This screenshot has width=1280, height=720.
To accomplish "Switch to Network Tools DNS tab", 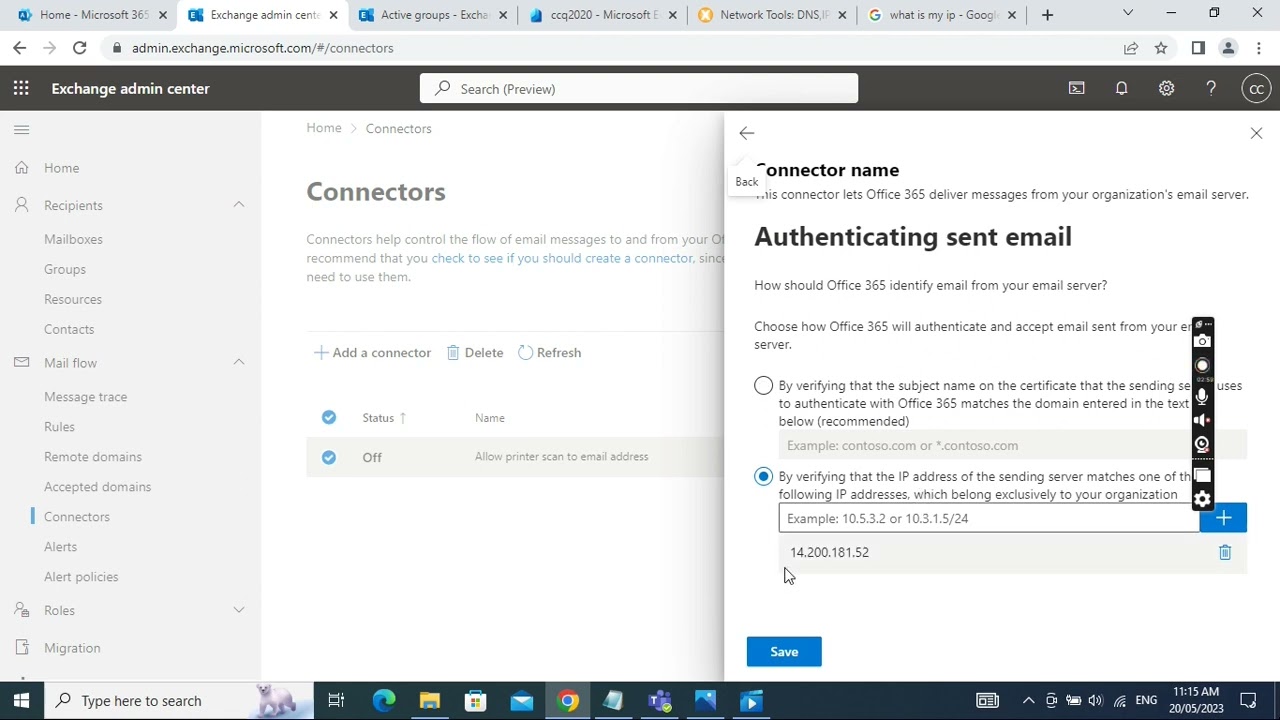I will click(773, 15).
